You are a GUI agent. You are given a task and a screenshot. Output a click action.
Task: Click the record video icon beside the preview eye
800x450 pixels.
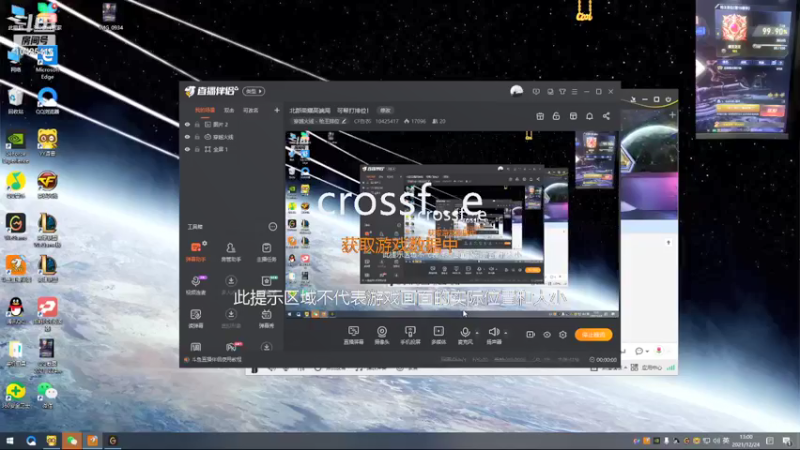531,335
